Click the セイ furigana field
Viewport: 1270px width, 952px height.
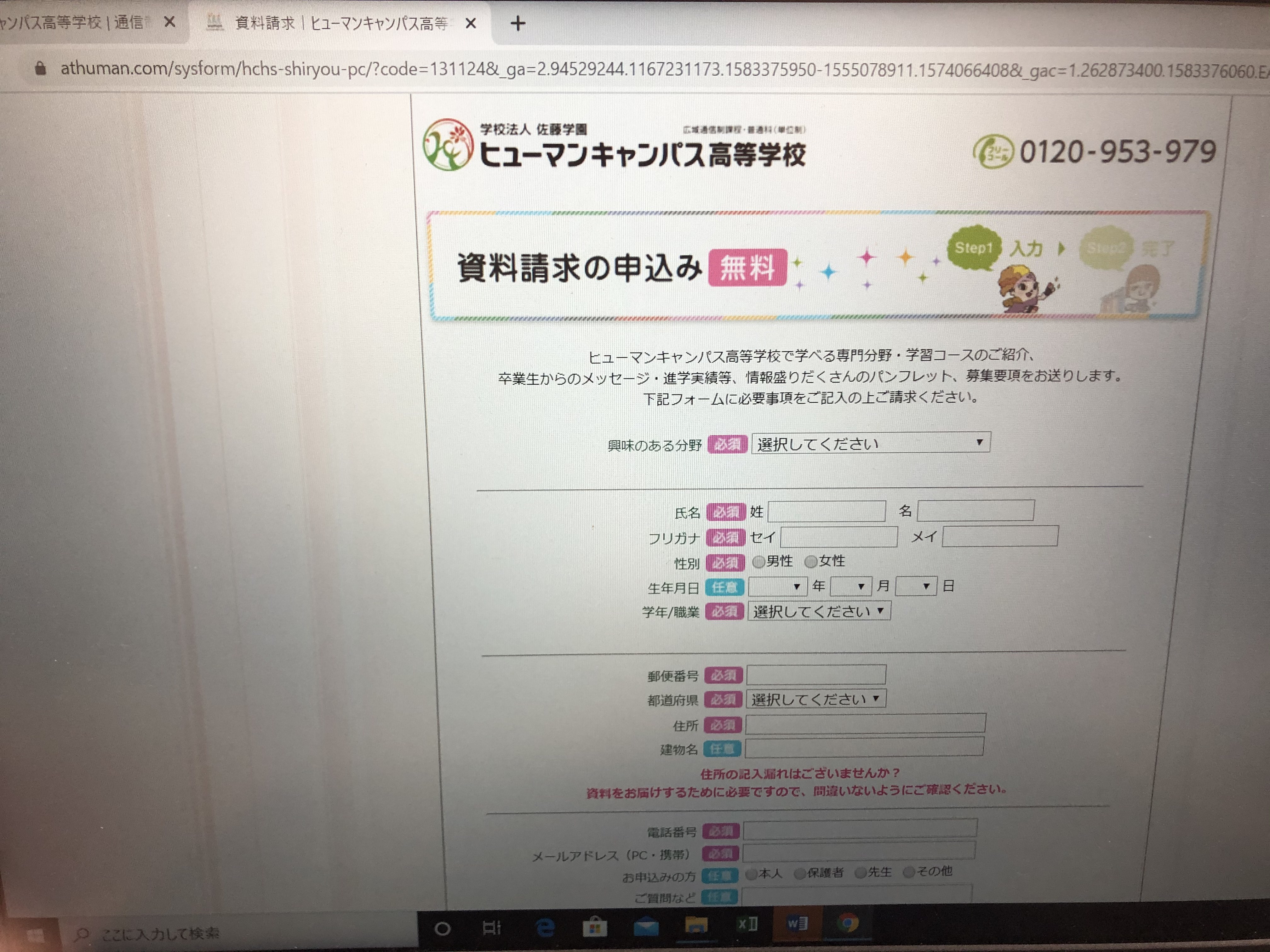click(839, 537)
